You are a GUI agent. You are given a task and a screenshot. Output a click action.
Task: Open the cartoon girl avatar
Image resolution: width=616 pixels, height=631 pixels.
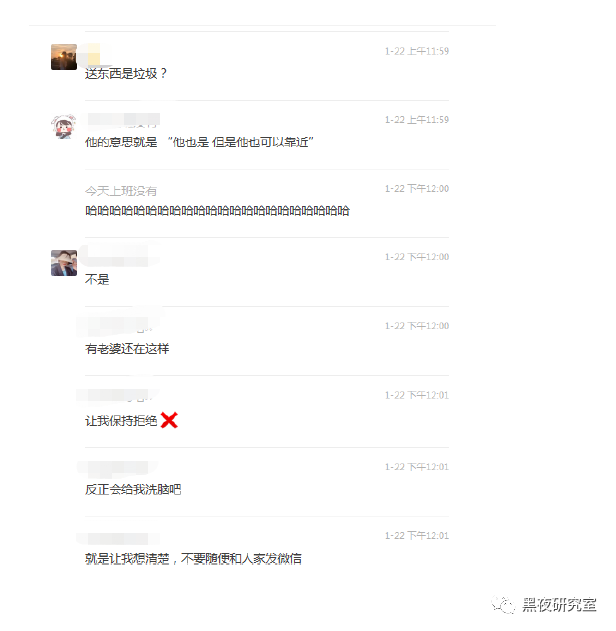coord(64,126)
